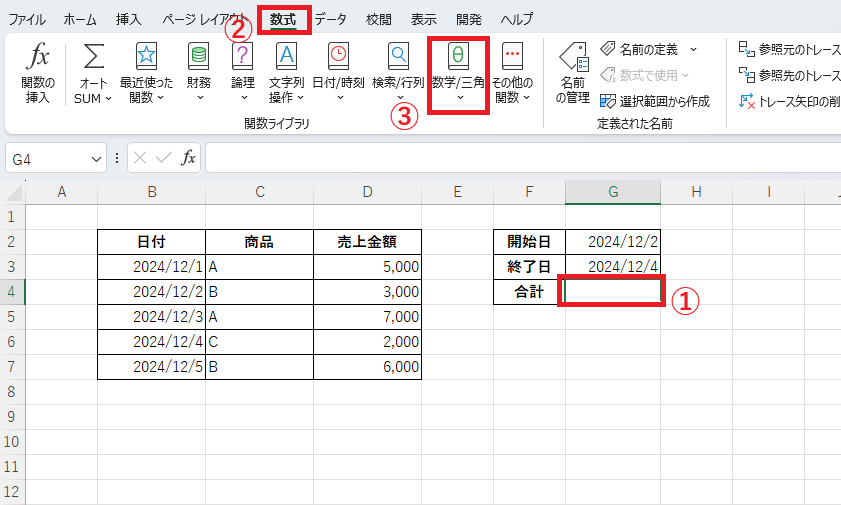Viewport: 841px width, 505px height.
Task: Open the More Functions (その他の関数) library
Action: pos(512,73)
